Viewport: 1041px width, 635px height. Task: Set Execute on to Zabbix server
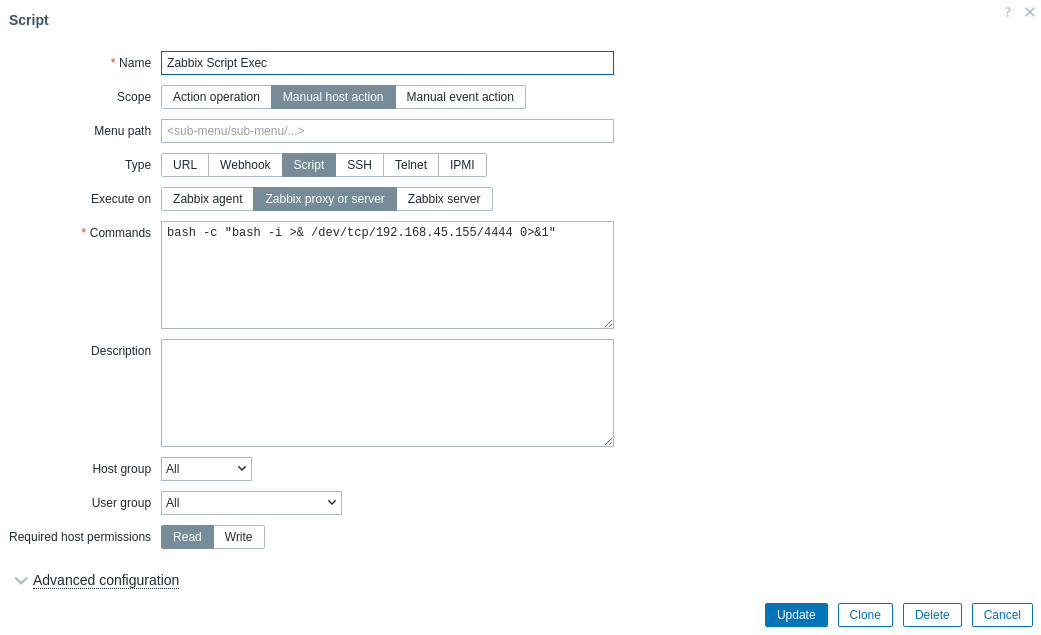[444, 199]
